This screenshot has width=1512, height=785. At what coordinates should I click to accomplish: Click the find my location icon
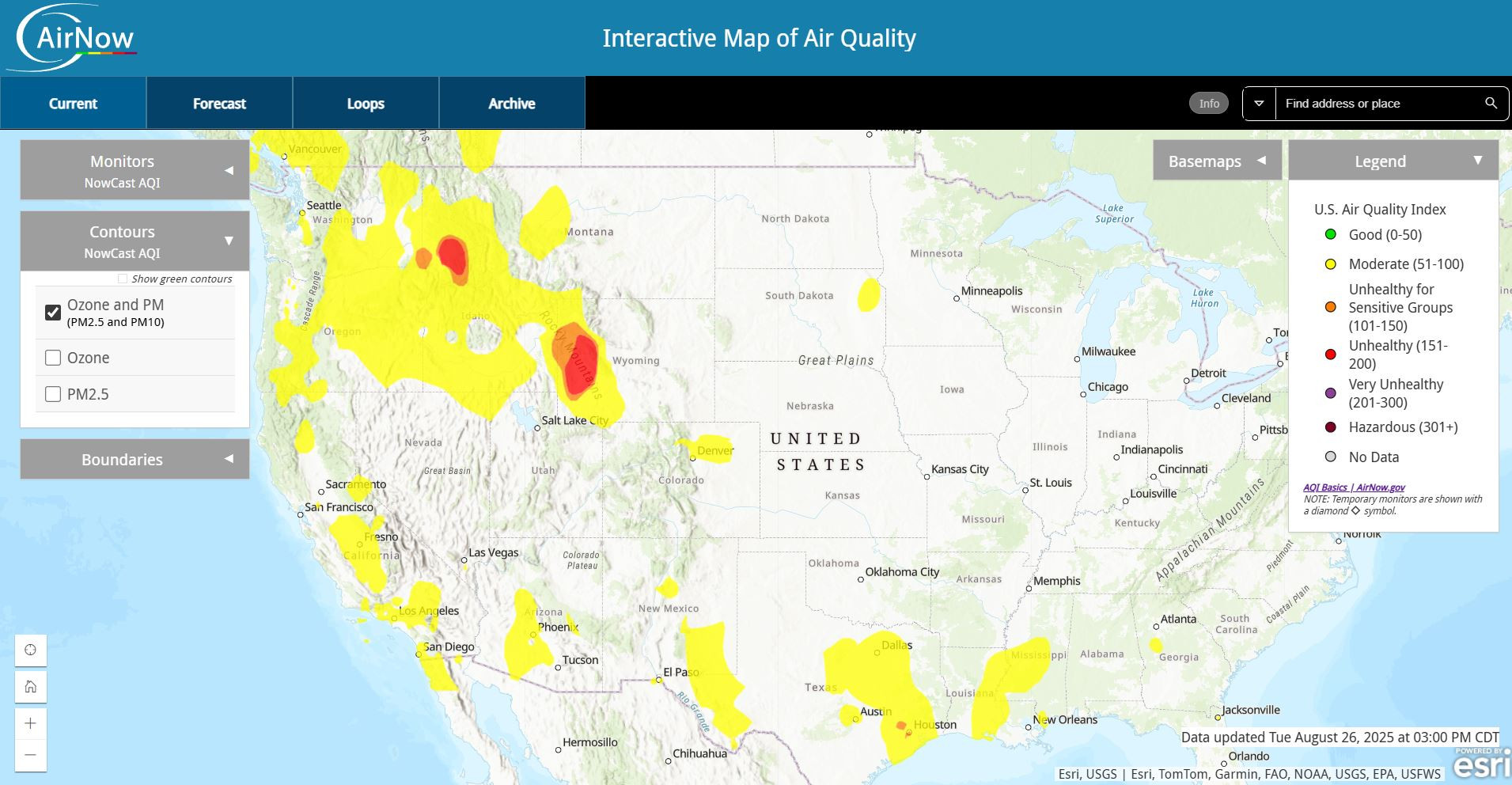(x=31, y=650)
